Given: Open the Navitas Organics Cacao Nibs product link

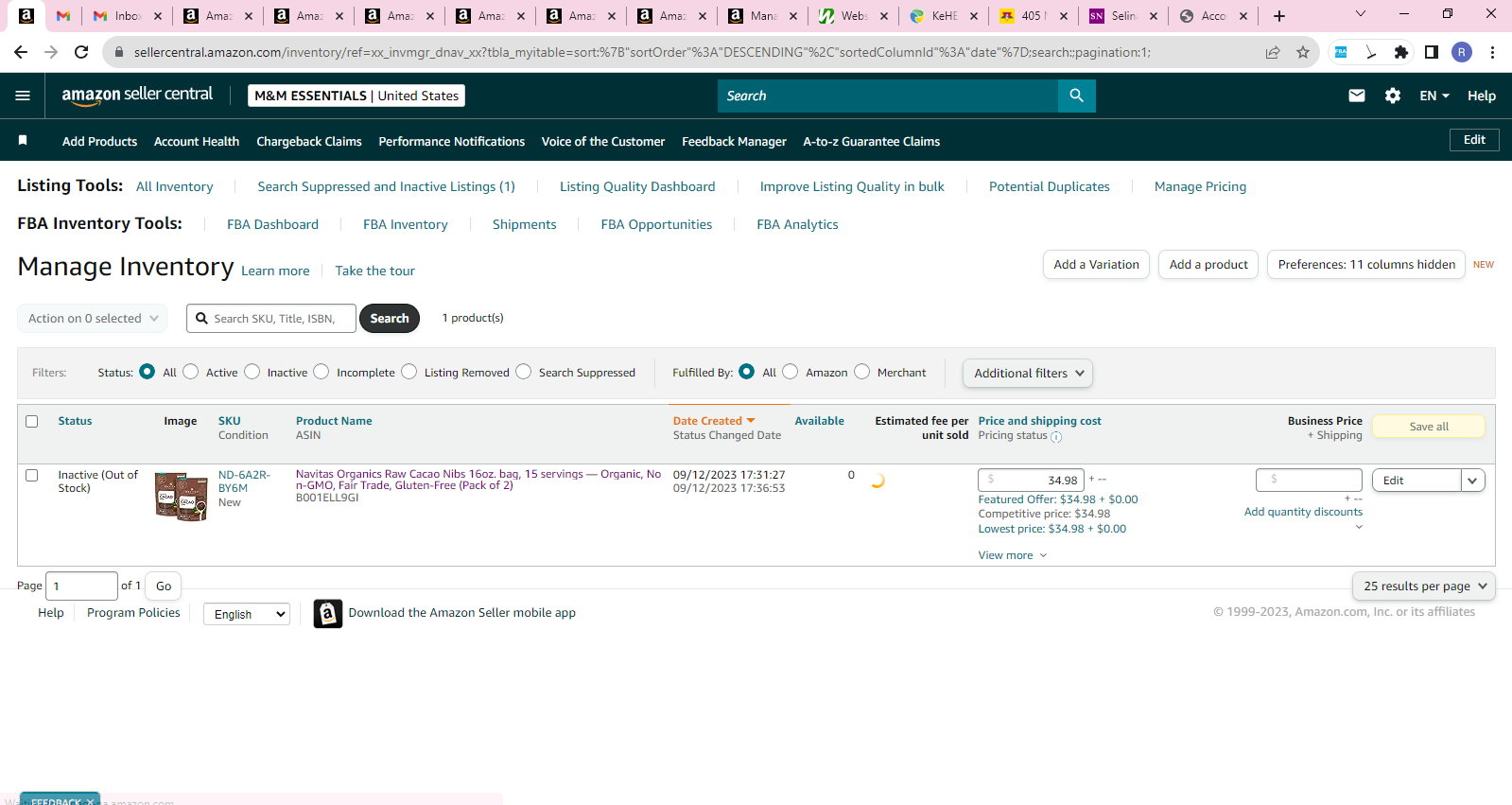Looking at the screenshot, I should (478, 480).
